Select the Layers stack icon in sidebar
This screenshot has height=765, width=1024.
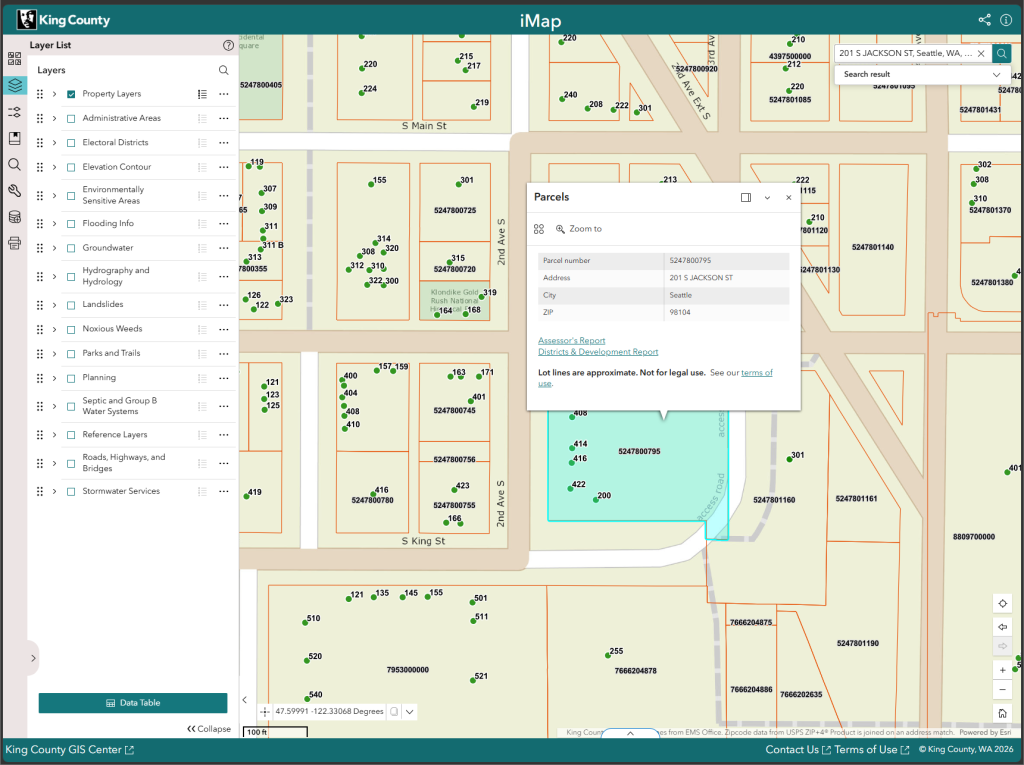[14, 86]
